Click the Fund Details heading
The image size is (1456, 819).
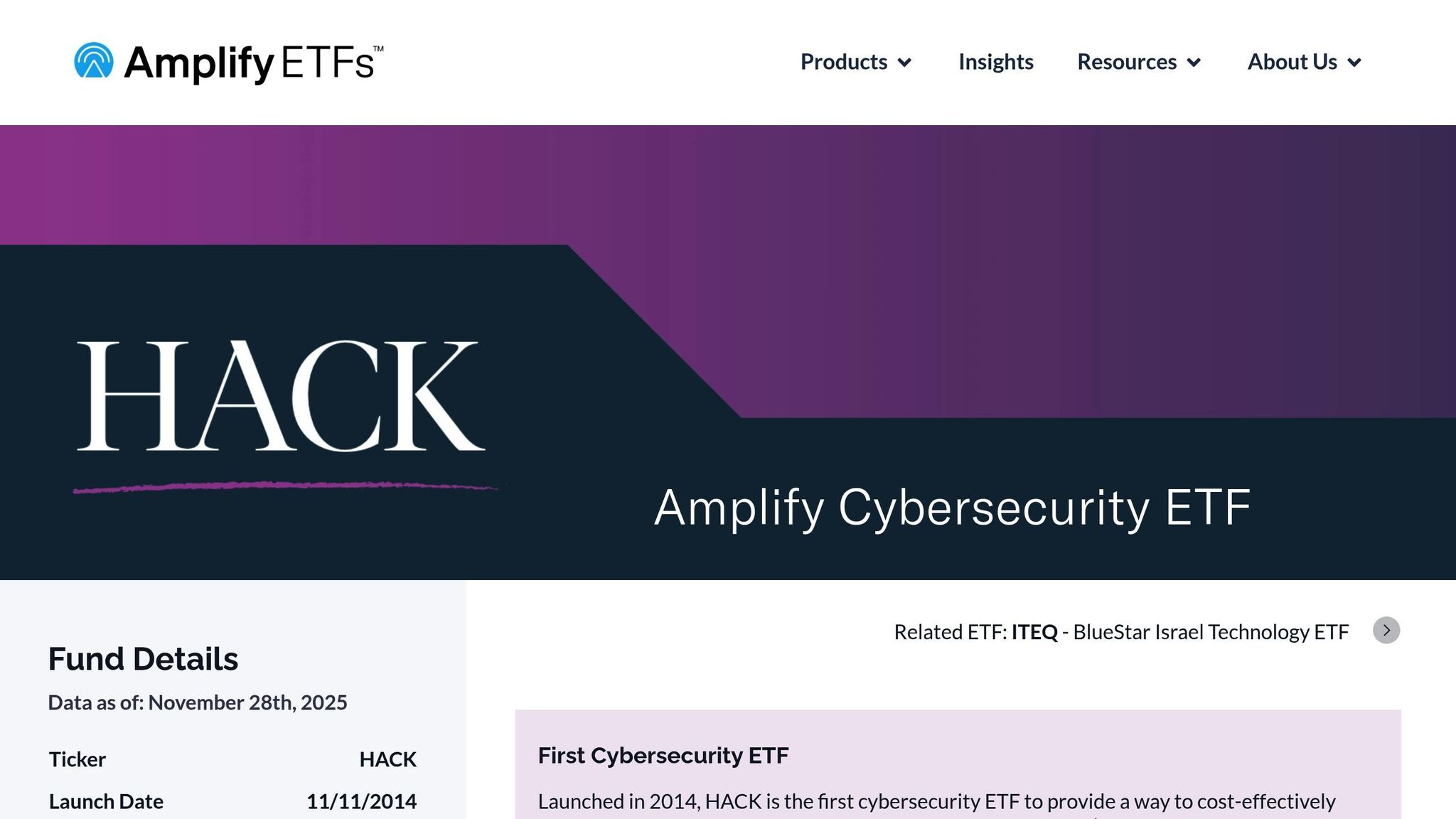point(143,660)
